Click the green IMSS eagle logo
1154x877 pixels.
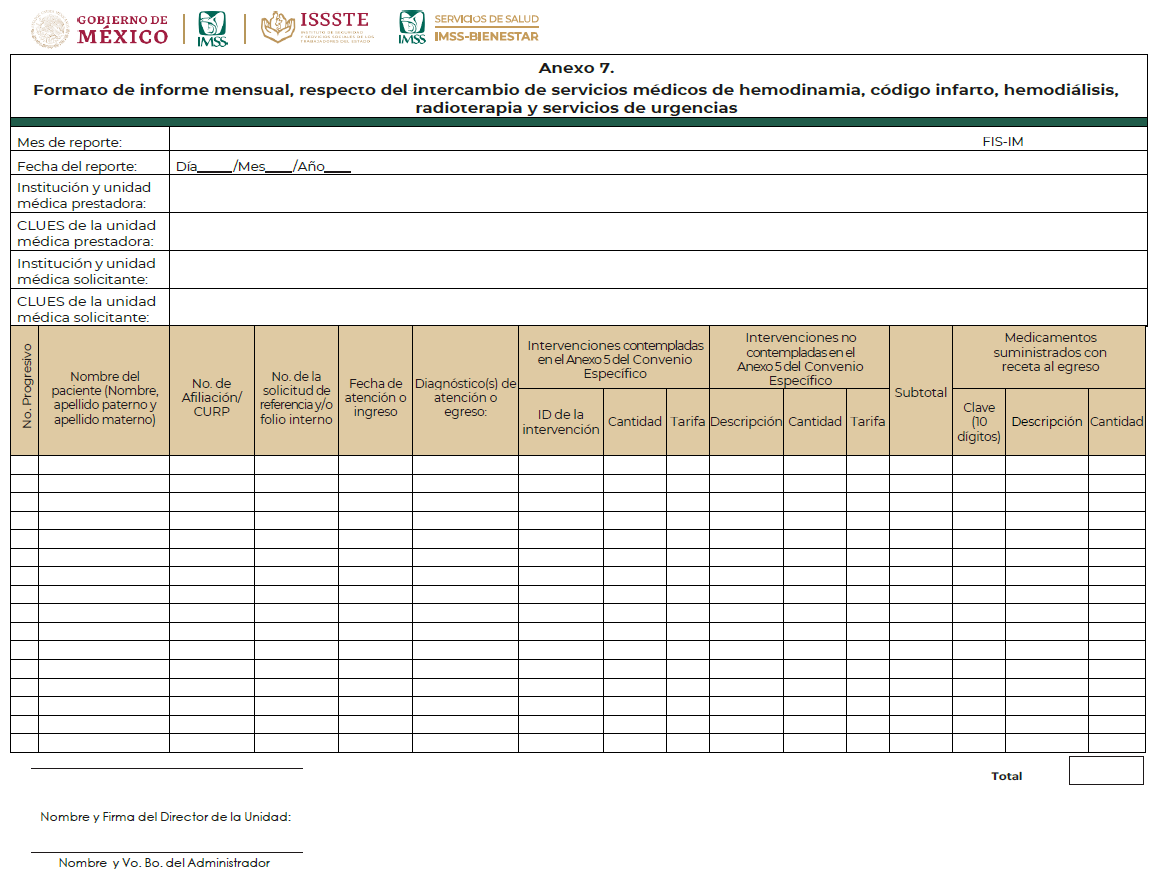click(212, 28)
